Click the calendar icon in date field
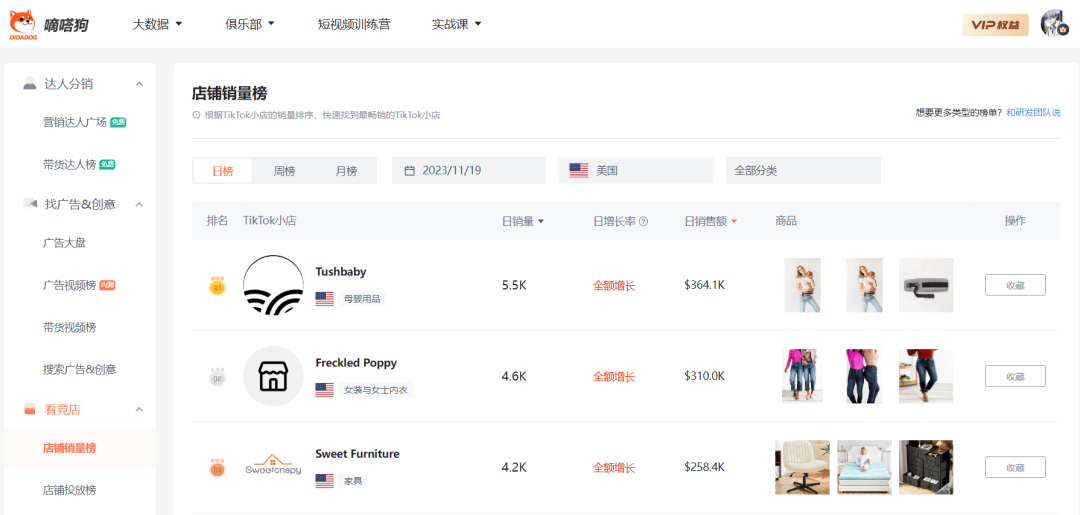Screen dimensions: 1080x515 pos(409,171)
